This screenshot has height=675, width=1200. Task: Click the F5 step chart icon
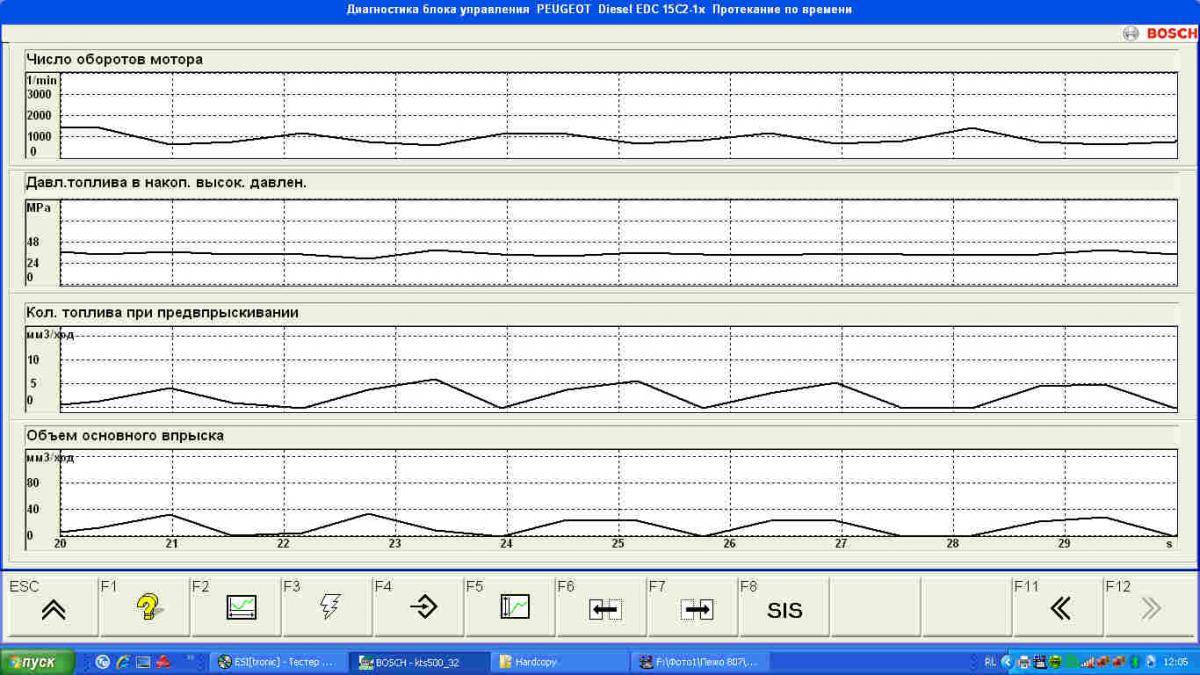pos(512,607)
